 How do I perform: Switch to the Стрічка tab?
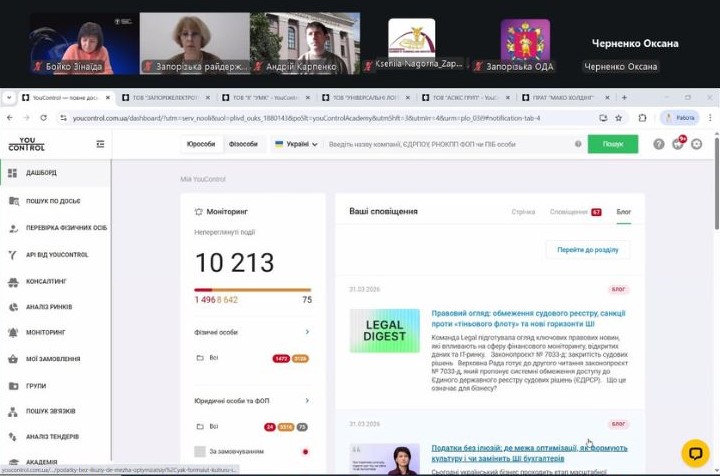(x=523, y=212)
